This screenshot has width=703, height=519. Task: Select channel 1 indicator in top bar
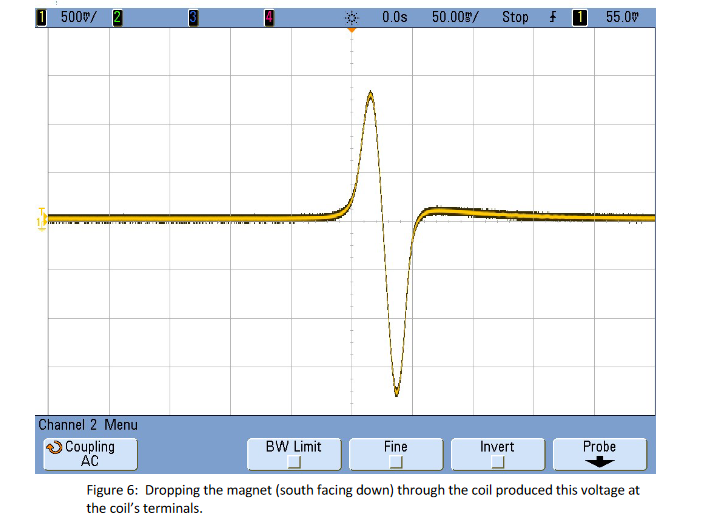click(41, 18)
